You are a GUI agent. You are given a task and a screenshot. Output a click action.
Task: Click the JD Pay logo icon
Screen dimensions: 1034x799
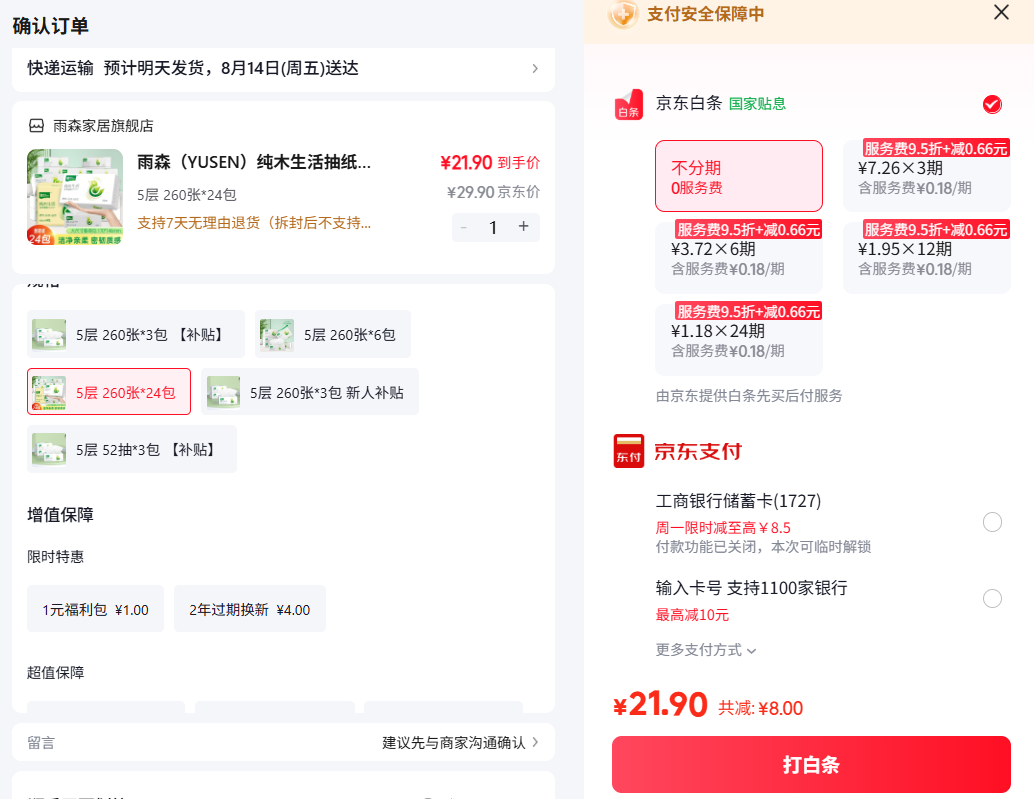(628, 451)
